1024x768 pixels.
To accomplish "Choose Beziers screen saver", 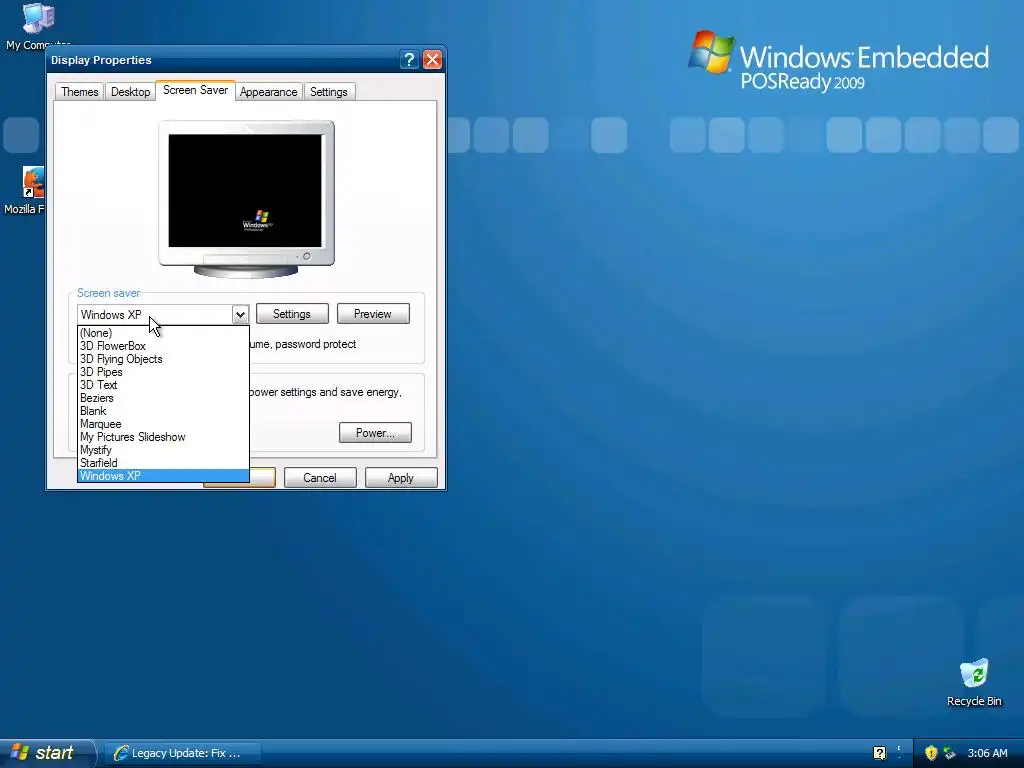I will pyautogui.click(x=163, y=398).
